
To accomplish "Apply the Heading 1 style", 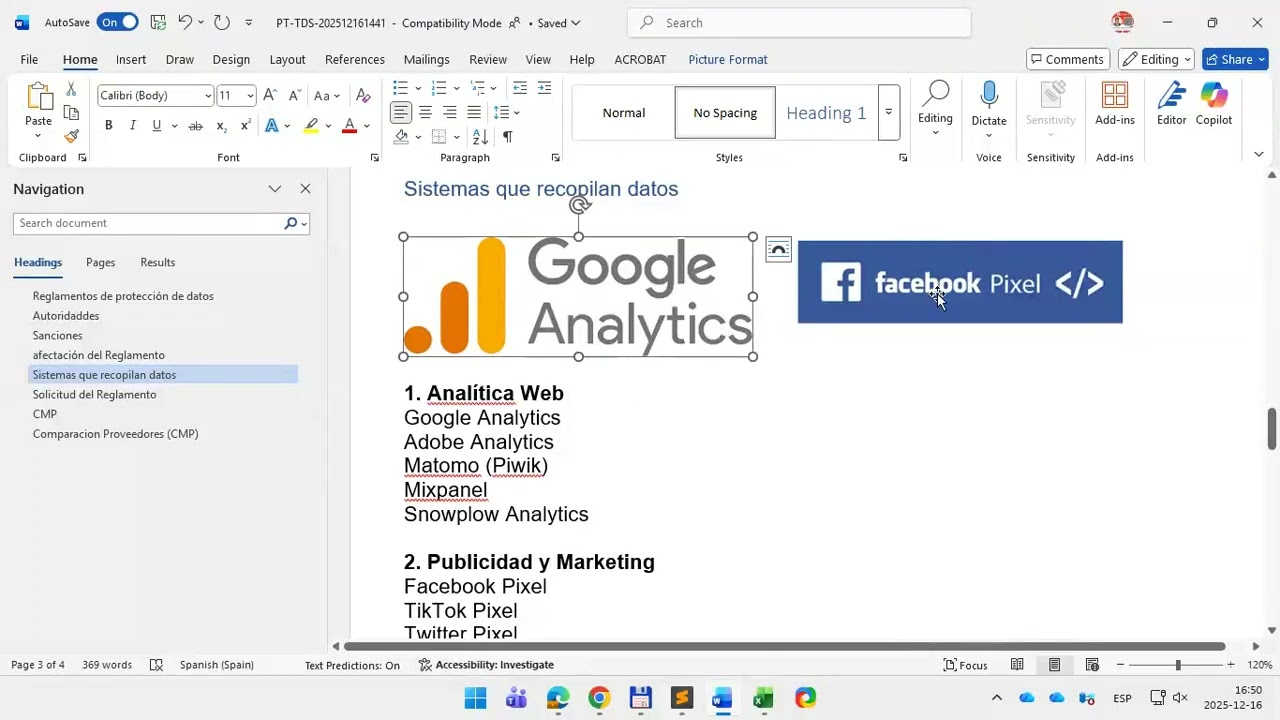I will click(826, 113).
